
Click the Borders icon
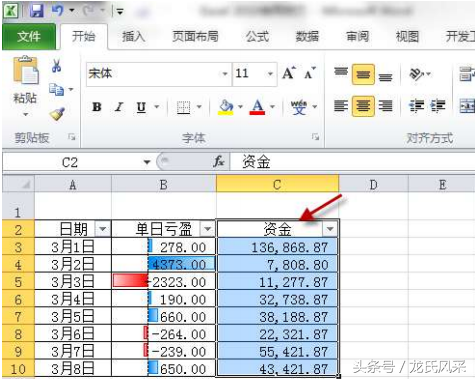tap(183, 107)
